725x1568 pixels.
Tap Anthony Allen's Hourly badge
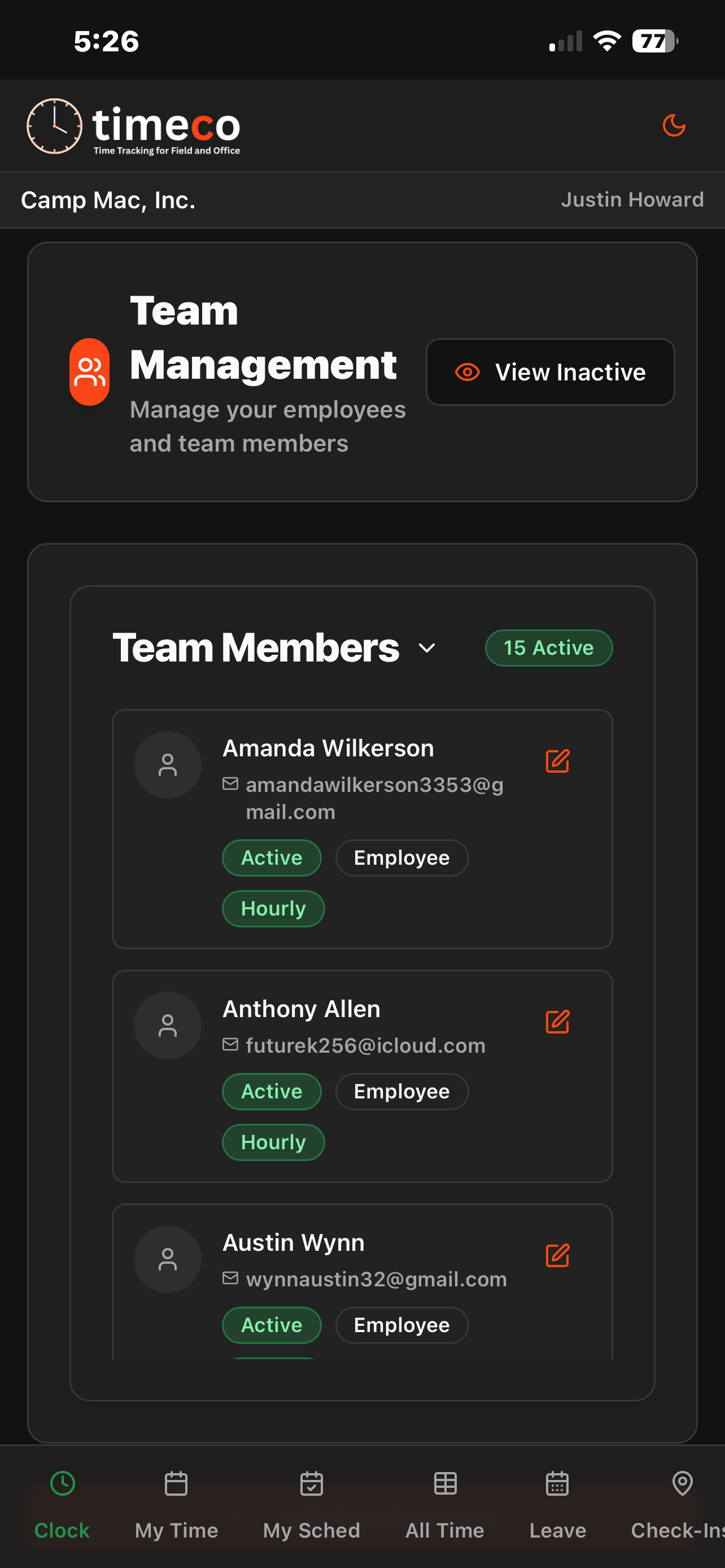pyautogui.click(x=273, y=1142)
